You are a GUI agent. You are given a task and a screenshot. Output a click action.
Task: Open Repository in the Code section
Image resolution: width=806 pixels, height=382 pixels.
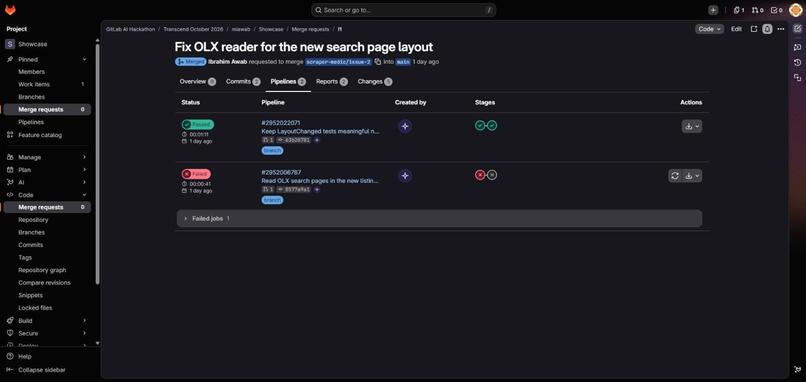[x=47, y=220]
